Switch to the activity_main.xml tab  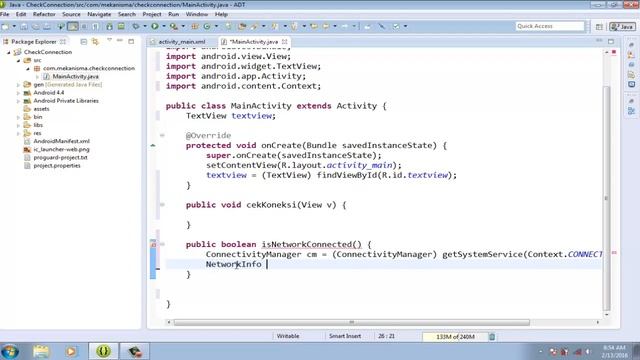tap(182, 42)
